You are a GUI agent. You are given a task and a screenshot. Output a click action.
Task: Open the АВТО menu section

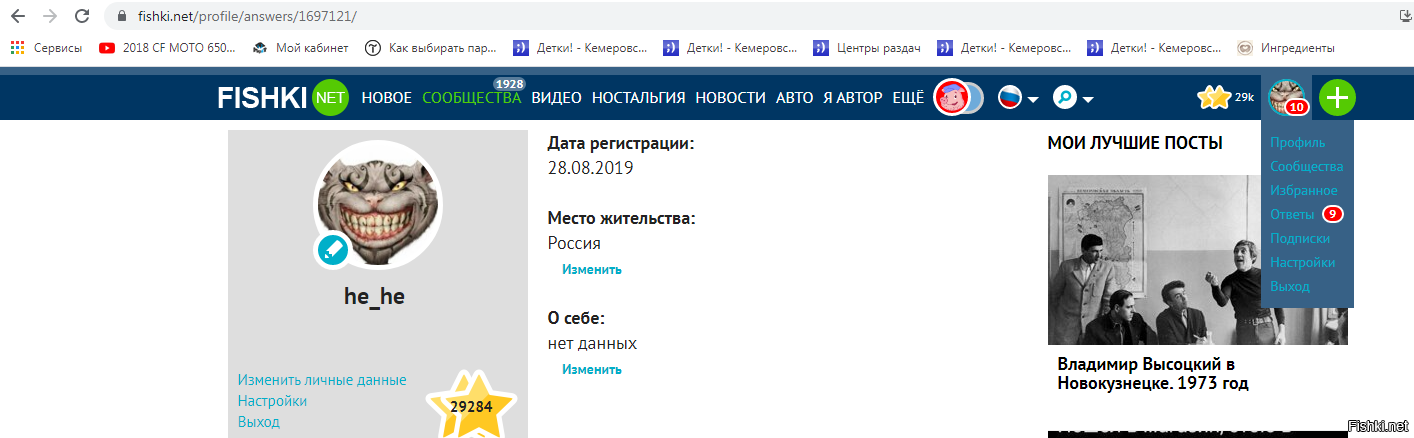tap(795, 98)
